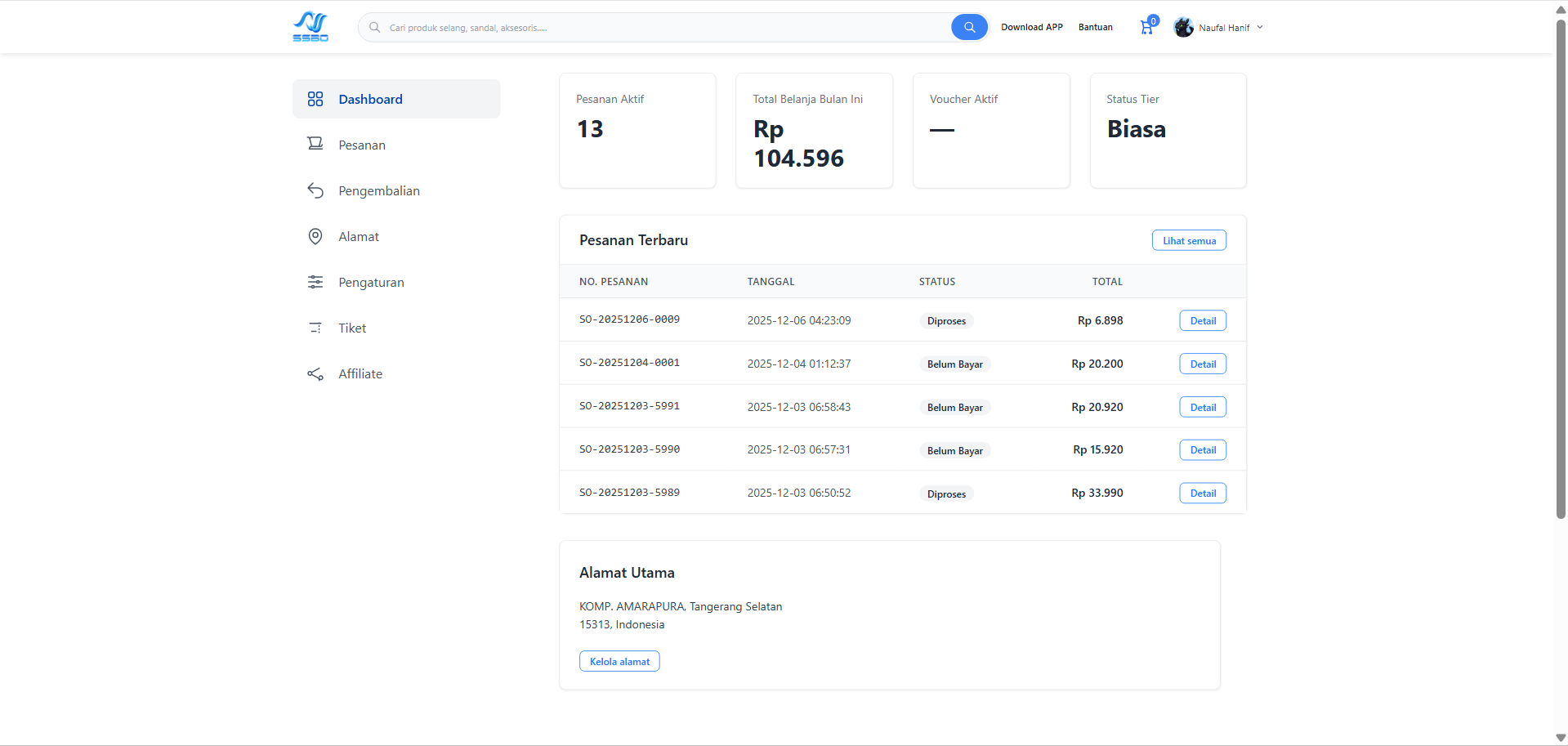
Task: Click the page vertical scrollbar thumb
Action: click(x=1561, y=270)
